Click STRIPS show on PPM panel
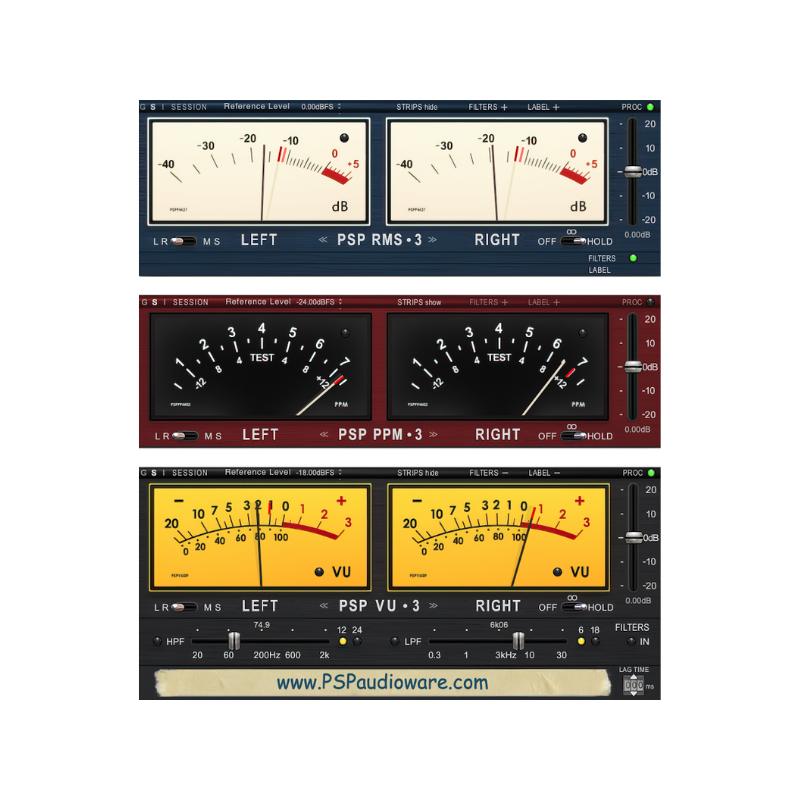Image resolution: width=800 pixels, height=800 pixels. click(419, 302)
